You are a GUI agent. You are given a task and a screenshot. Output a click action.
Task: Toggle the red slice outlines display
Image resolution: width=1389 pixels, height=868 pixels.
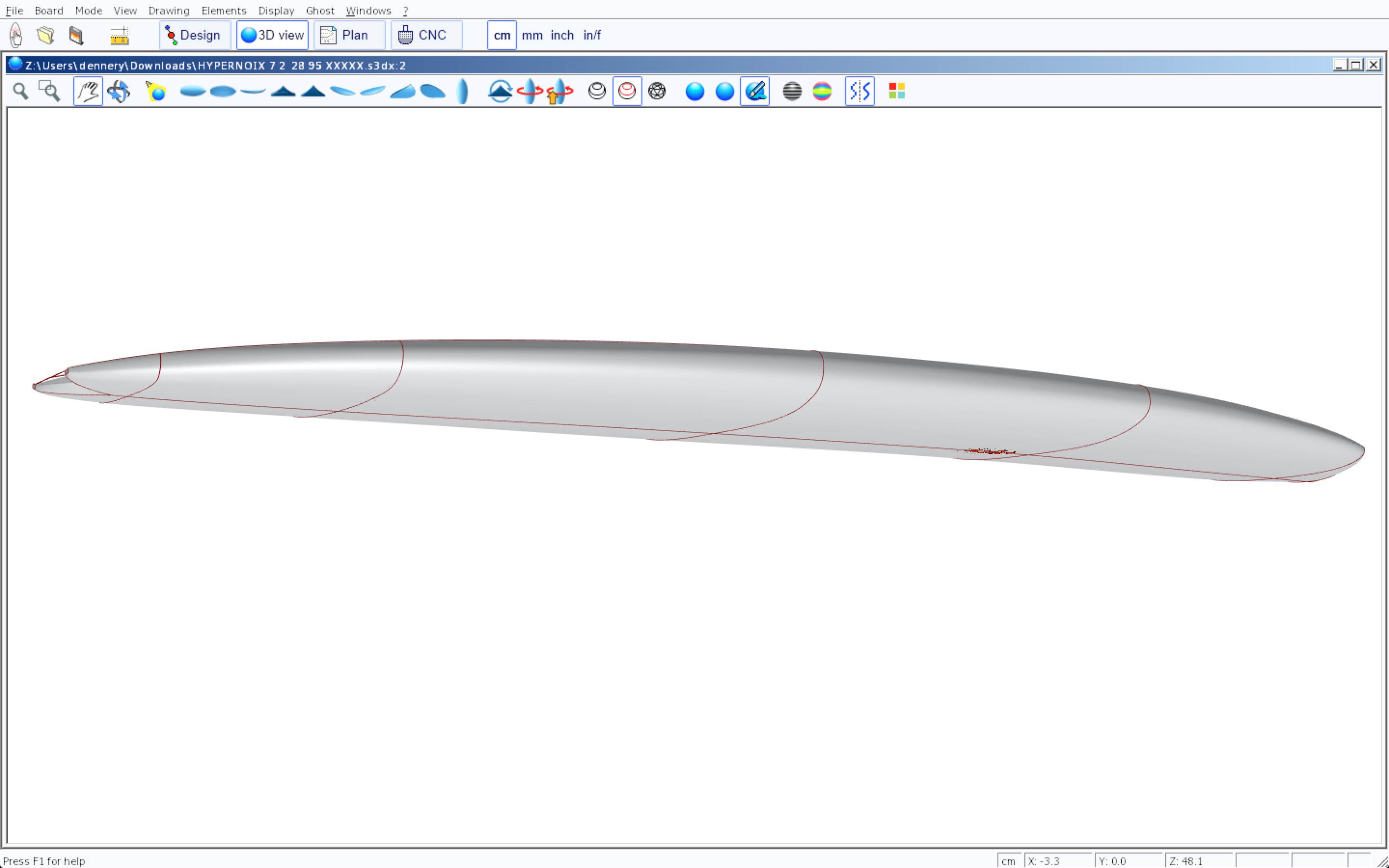[627, 91]
